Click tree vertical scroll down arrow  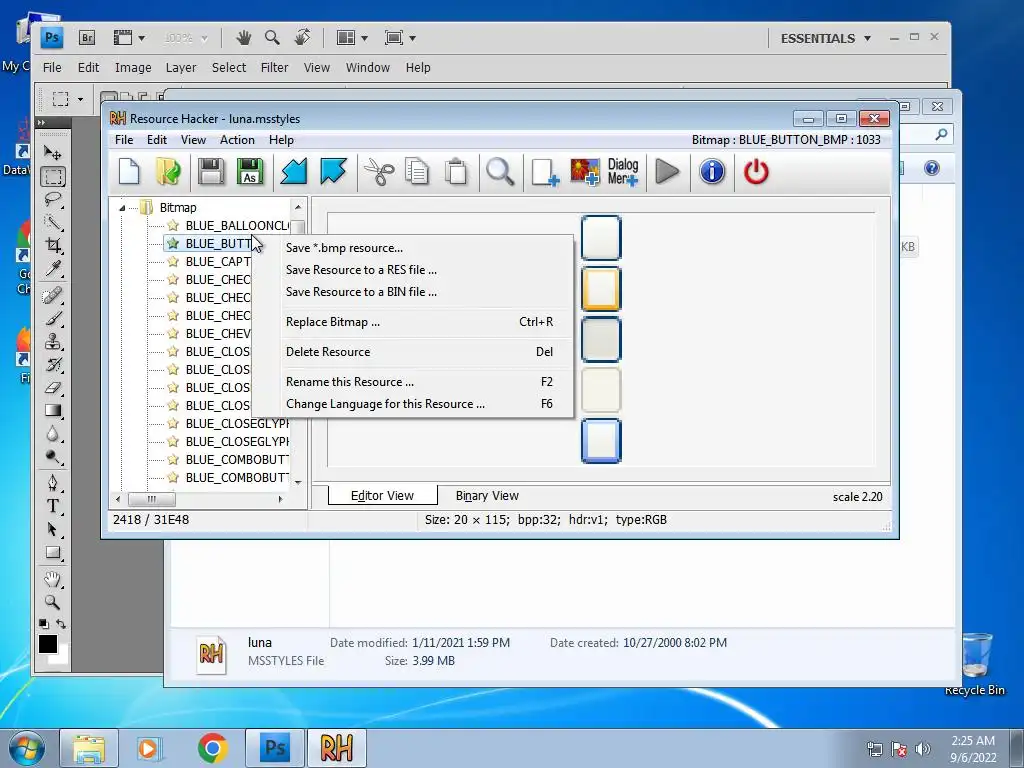tap(298, 483)
